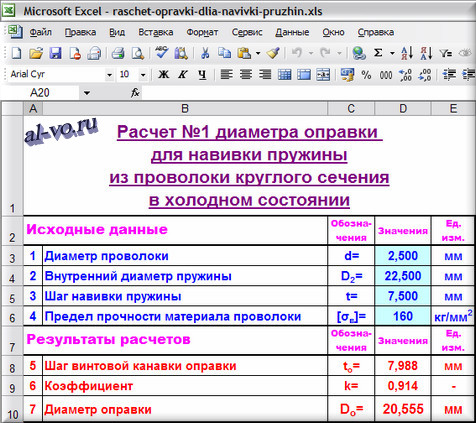476x423 pixels.
Task: Click the AutoSum sigma icon
Action: point(378,53)
